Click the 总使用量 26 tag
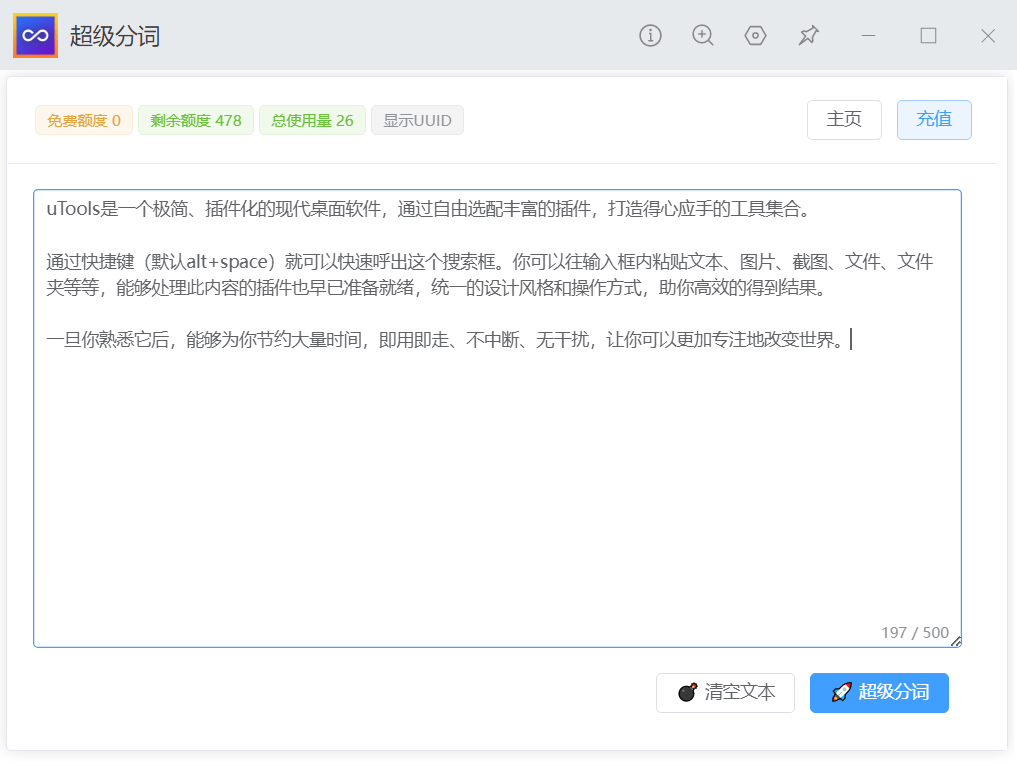1017x764 pixels. click(x=312, y=121)
